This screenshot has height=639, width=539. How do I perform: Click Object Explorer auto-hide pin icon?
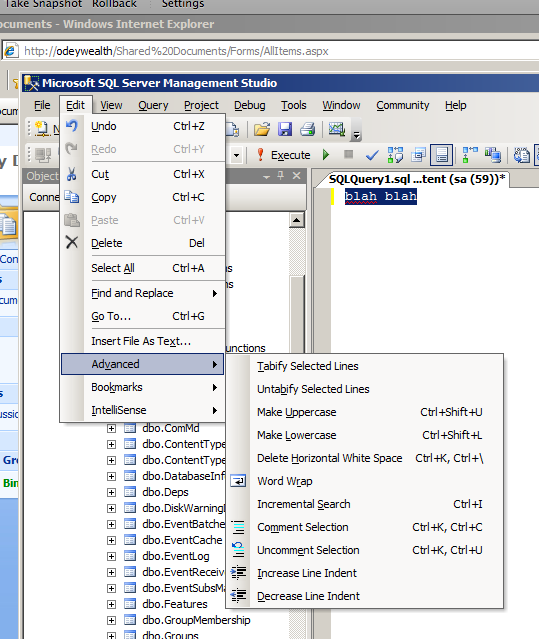click(x=281, y=176)
